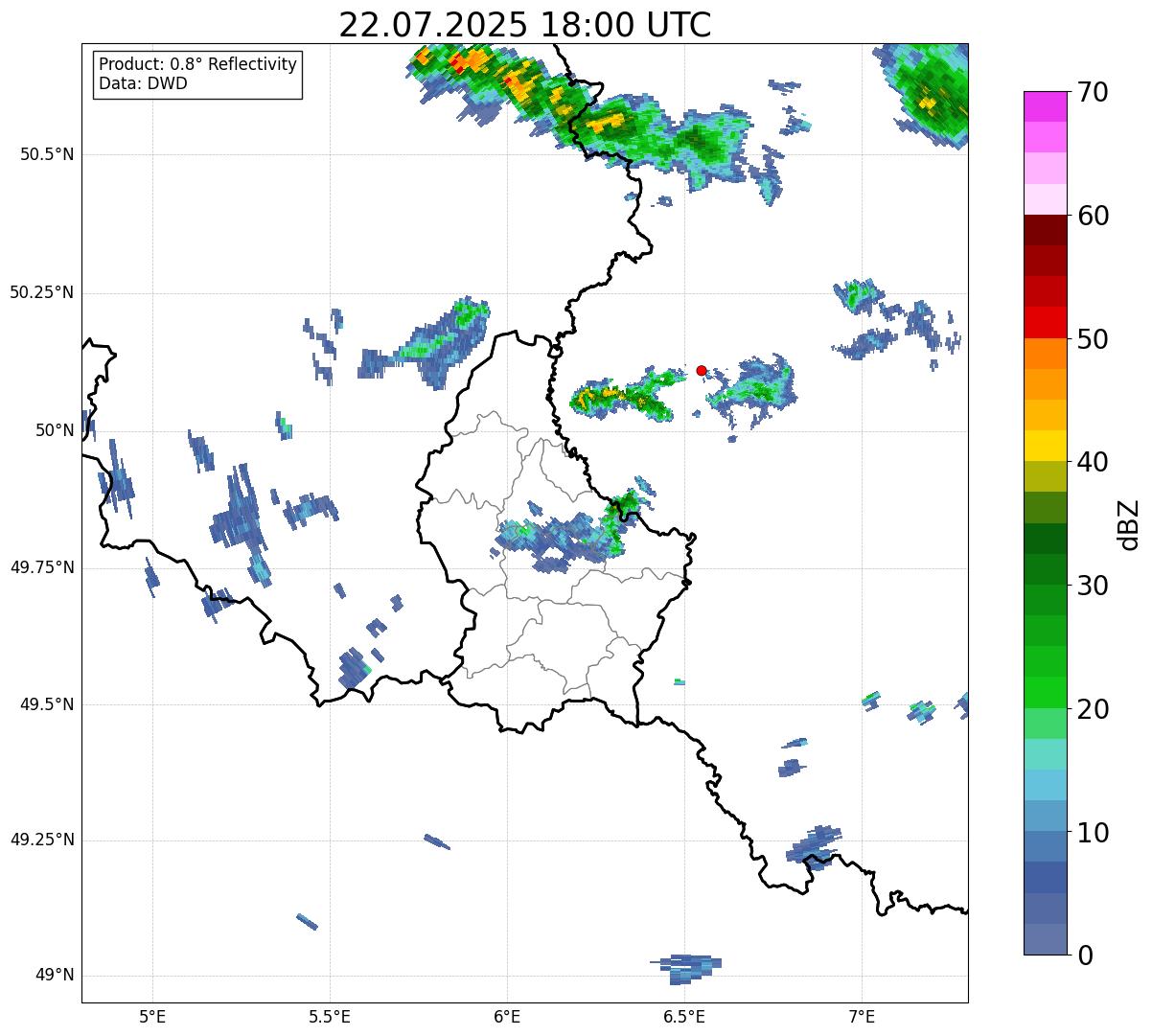Click the '50.25°N' latitude tick label
The width and height of the screenshot is (1152, 1036).
pyautogui.click(x=41, y=292)
